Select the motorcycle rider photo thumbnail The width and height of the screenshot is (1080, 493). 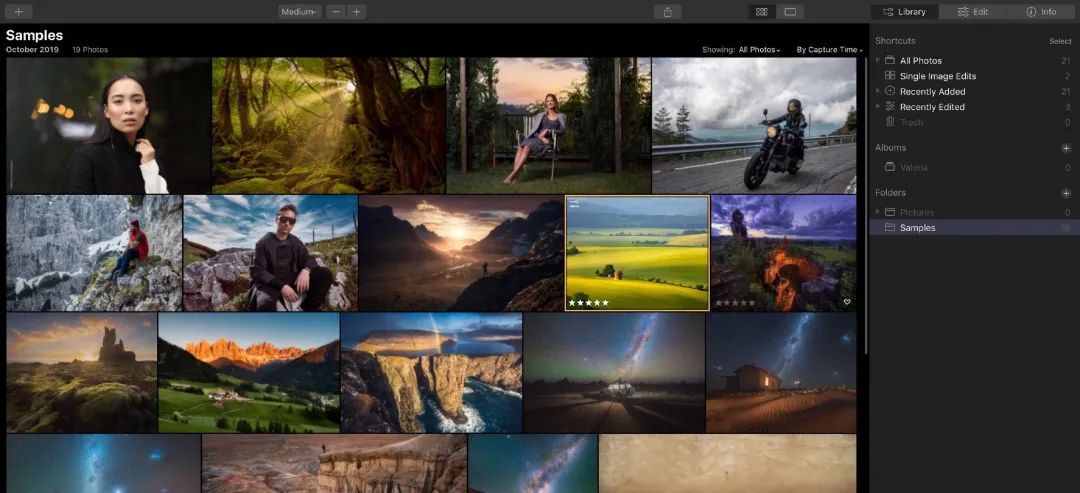[x=754, y=125]
